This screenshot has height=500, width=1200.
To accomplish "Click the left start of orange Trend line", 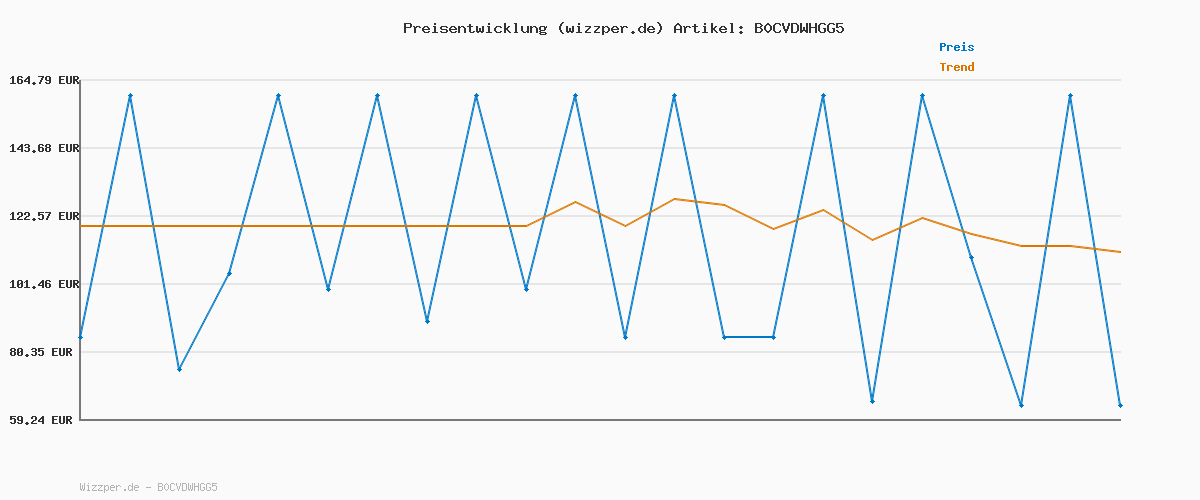I will coord(81,226).
